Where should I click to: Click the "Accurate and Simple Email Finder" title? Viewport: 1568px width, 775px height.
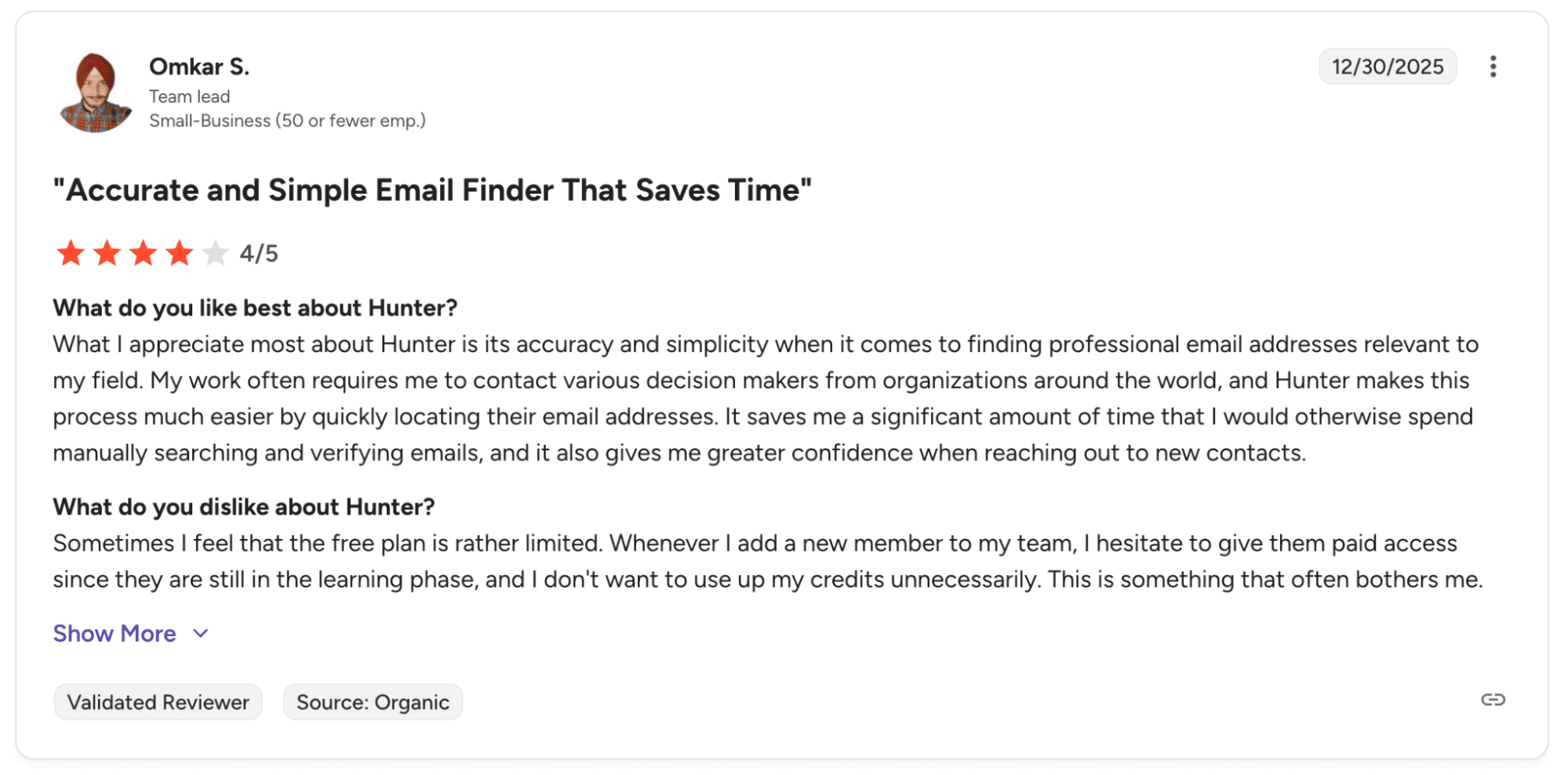tap(432, 190)
